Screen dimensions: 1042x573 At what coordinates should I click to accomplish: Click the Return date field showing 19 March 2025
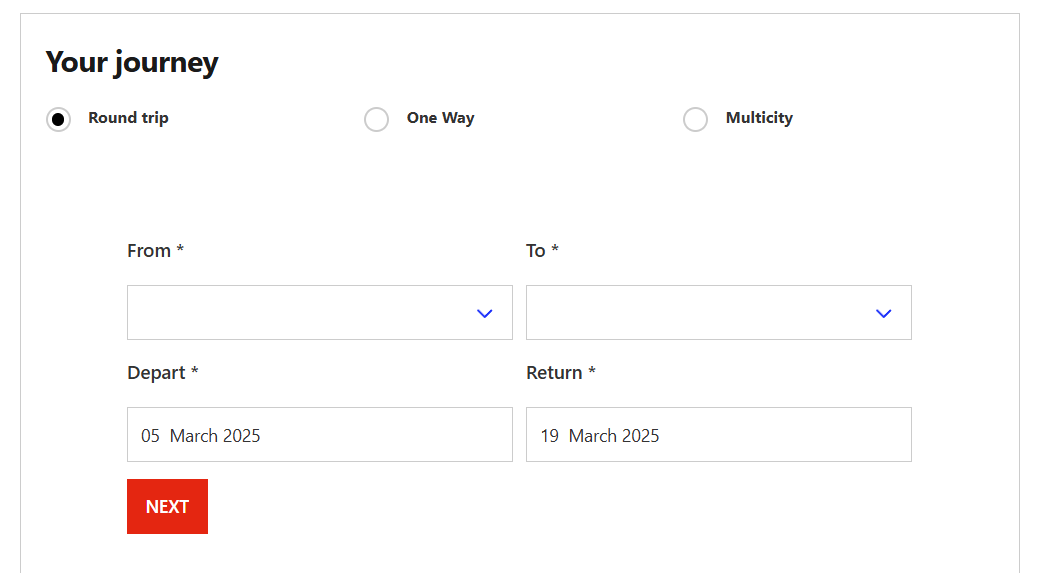[718, 435]
